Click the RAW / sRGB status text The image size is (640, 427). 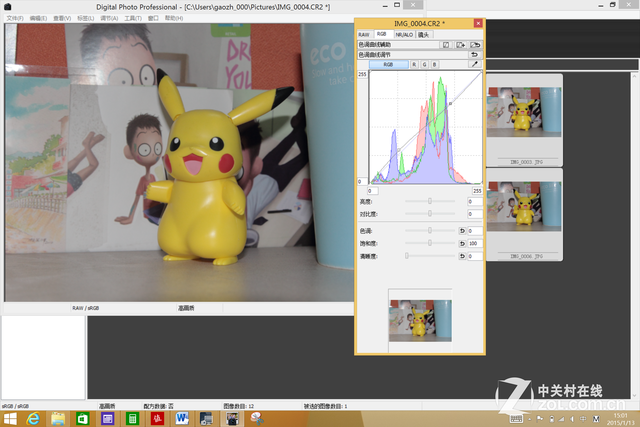coord(86,308)
